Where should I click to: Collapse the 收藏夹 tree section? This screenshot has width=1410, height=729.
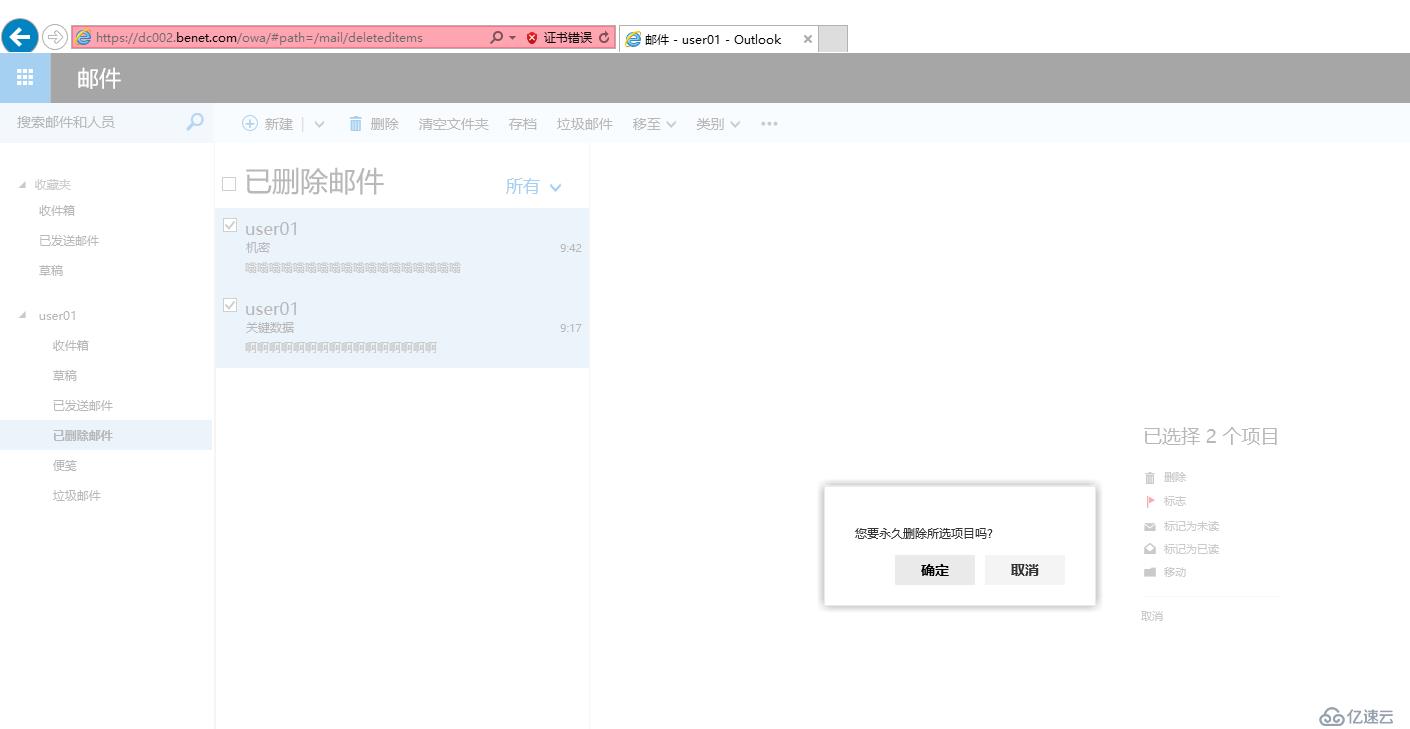coord(23,185)
